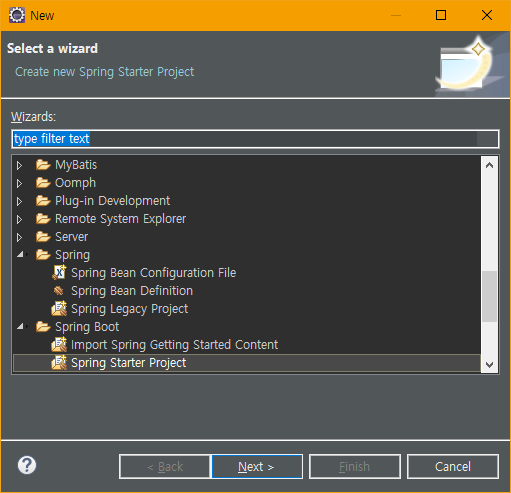
Task: Click the Plug-in Development folder icon
Action: pos(43,201)
